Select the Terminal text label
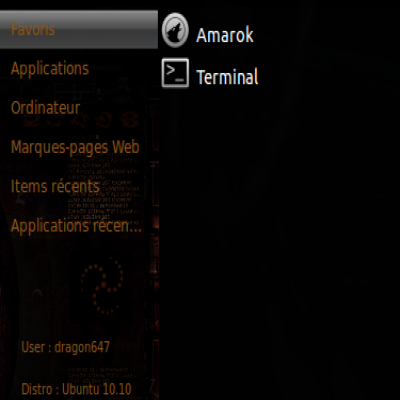 coord(227,77)
